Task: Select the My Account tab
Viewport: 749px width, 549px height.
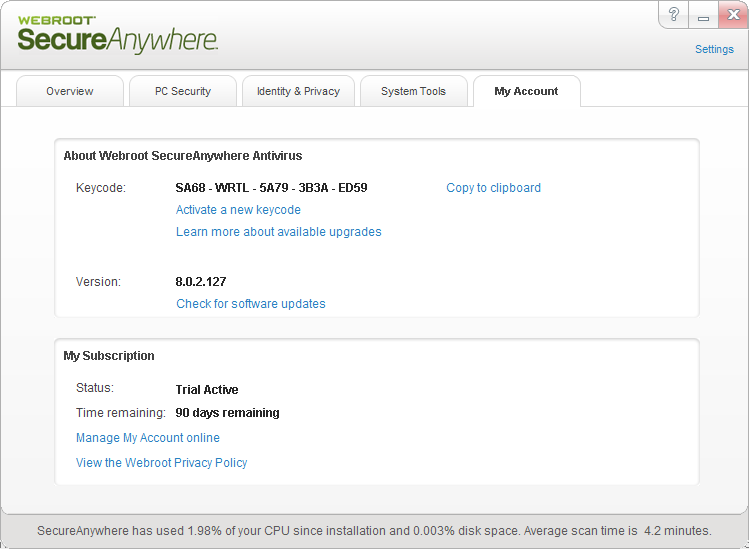Action: [526, 91]
